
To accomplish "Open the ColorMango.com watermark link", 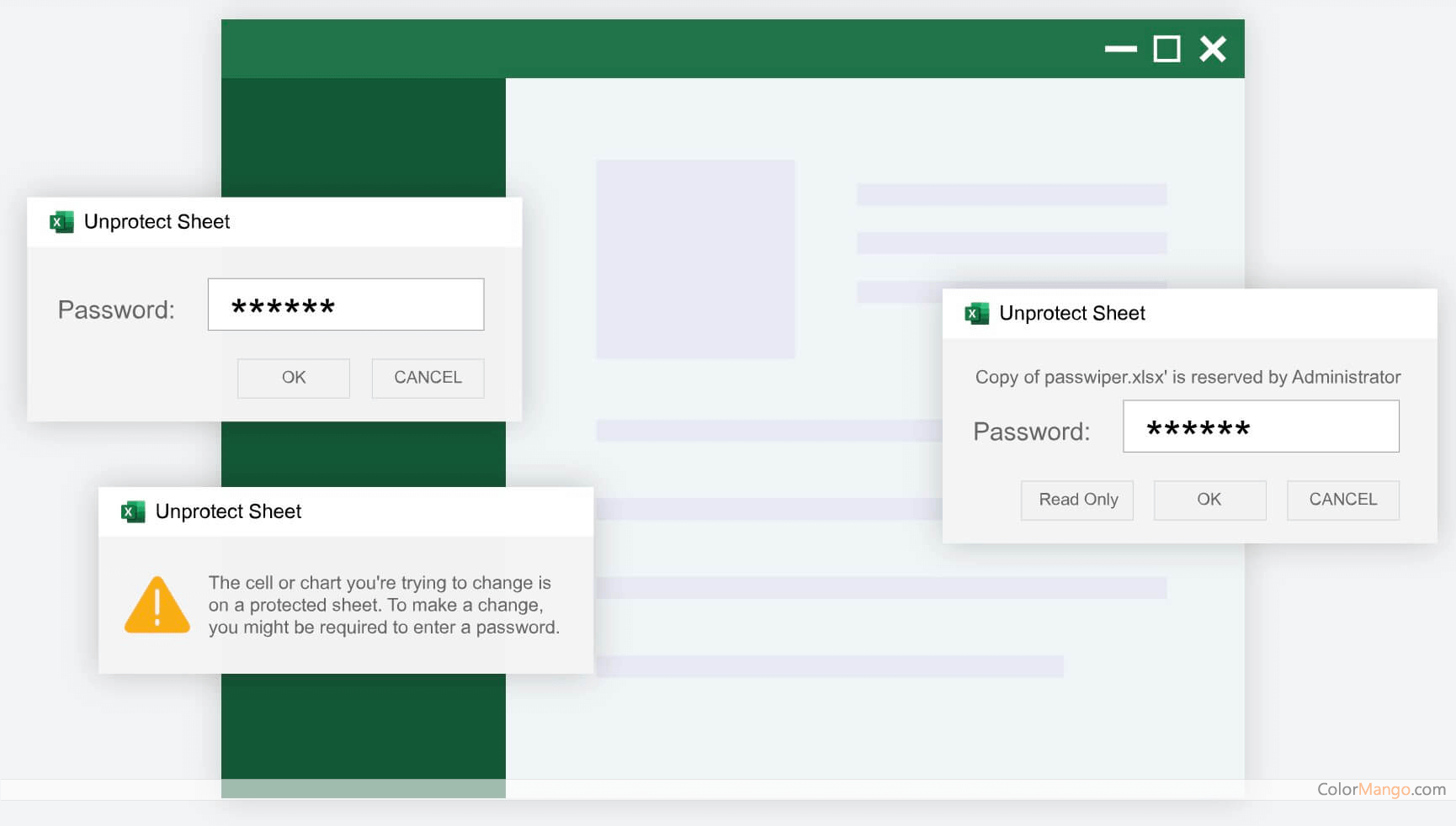I will (x=1380, y=789).
